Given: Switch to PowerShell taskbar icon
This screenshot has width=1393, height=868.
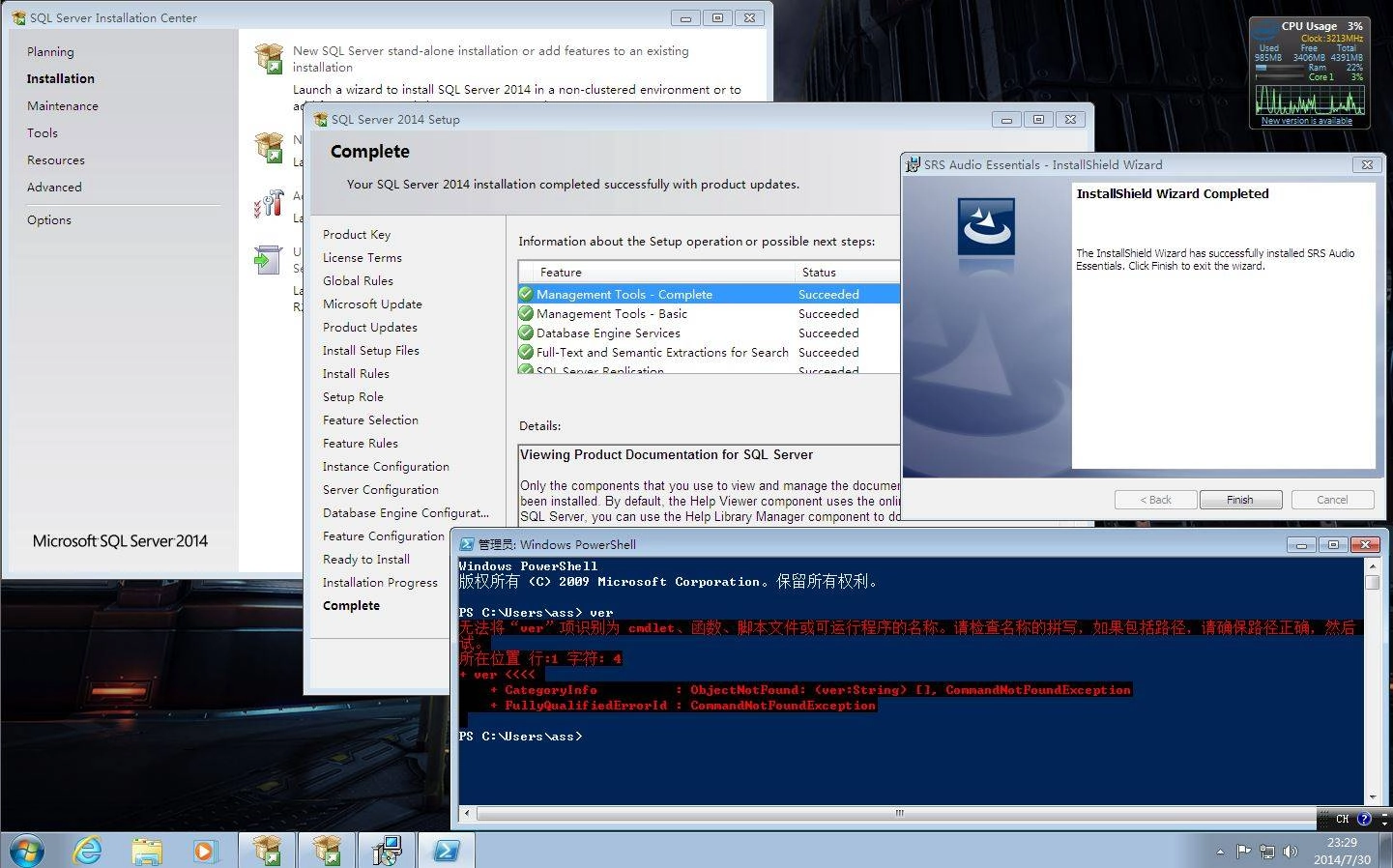Looking at the screenshot, I should tap(447, 851).
